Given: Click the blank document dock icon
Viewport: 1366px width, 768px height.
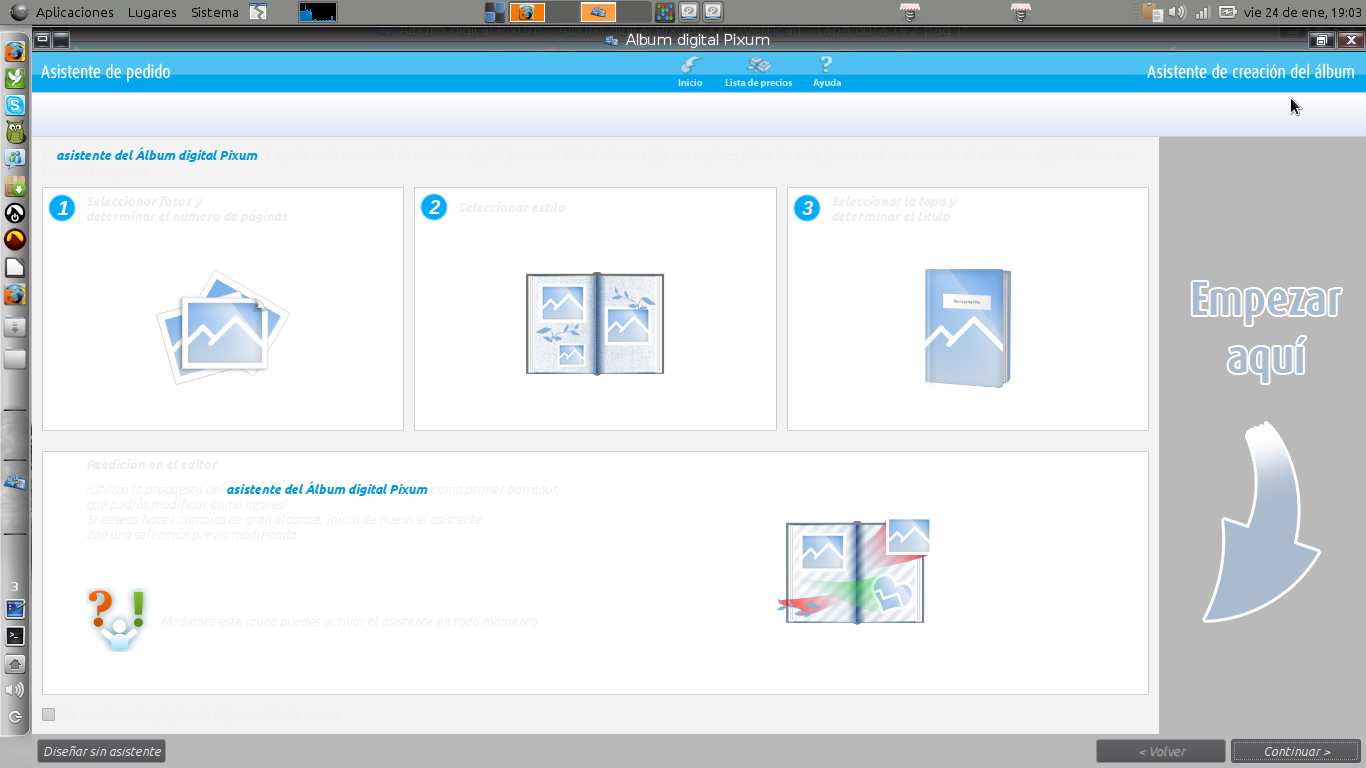Looking at the screenshot, I should coord(15,266).
